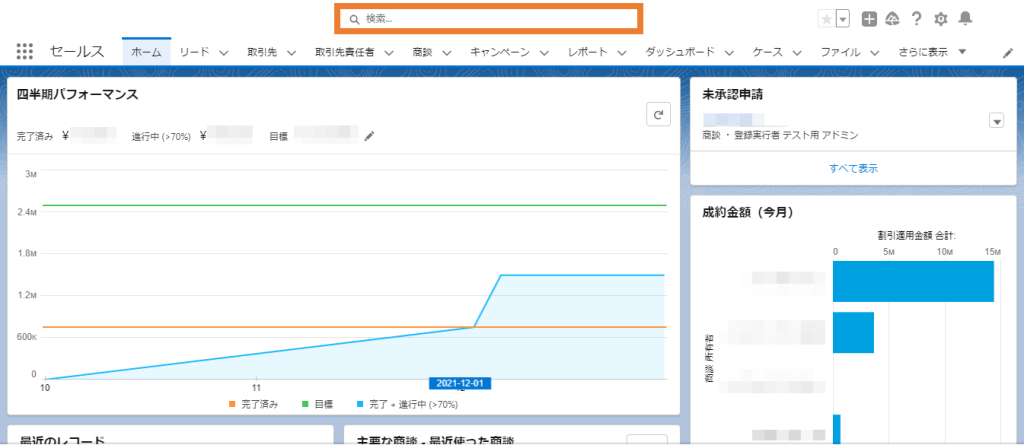Click the green 目標 legend swatch

click(305, 404)
